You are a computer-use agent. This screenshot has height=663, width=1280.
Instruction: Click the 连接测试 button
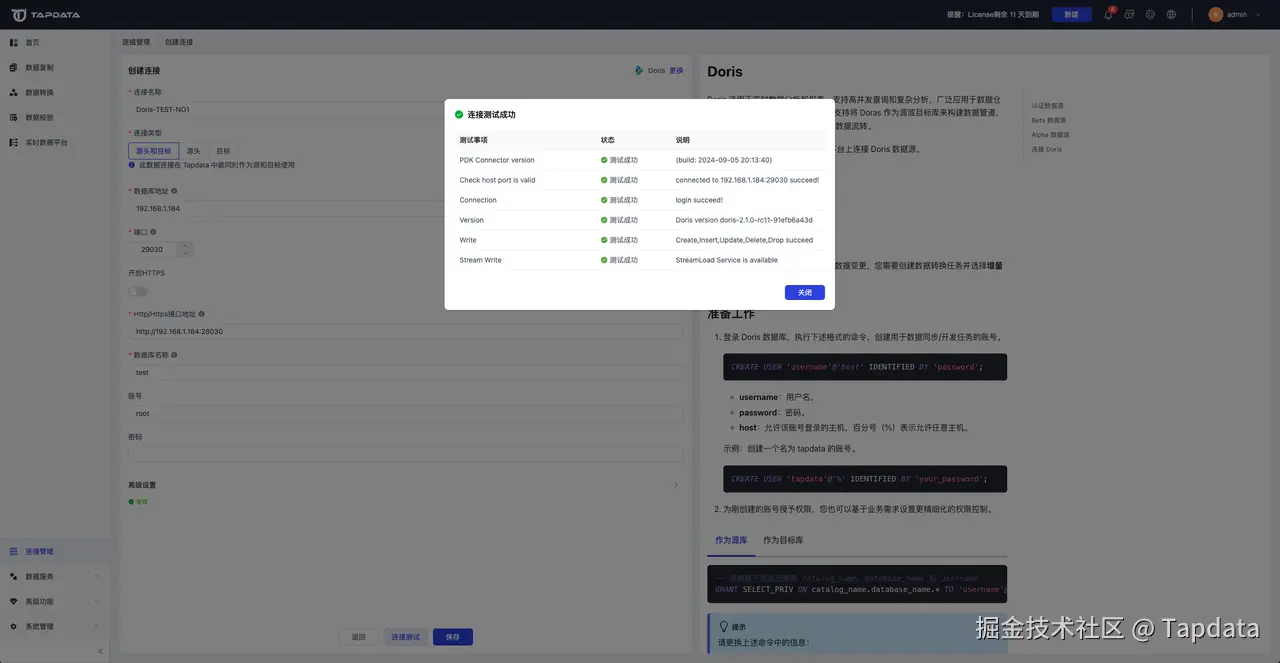click(406, 637)
